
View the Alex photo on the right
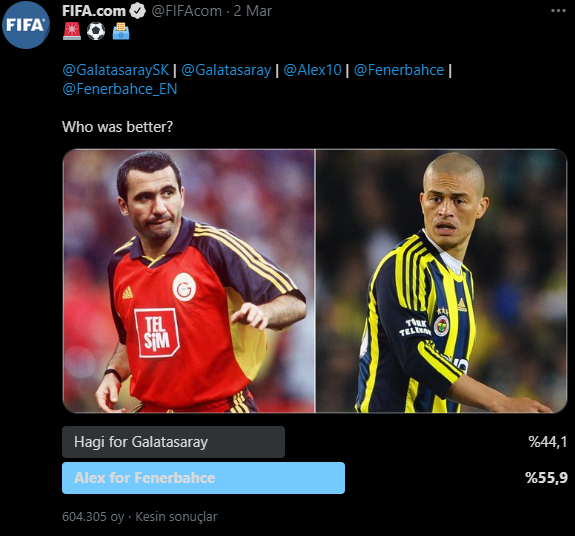[442, 281]
